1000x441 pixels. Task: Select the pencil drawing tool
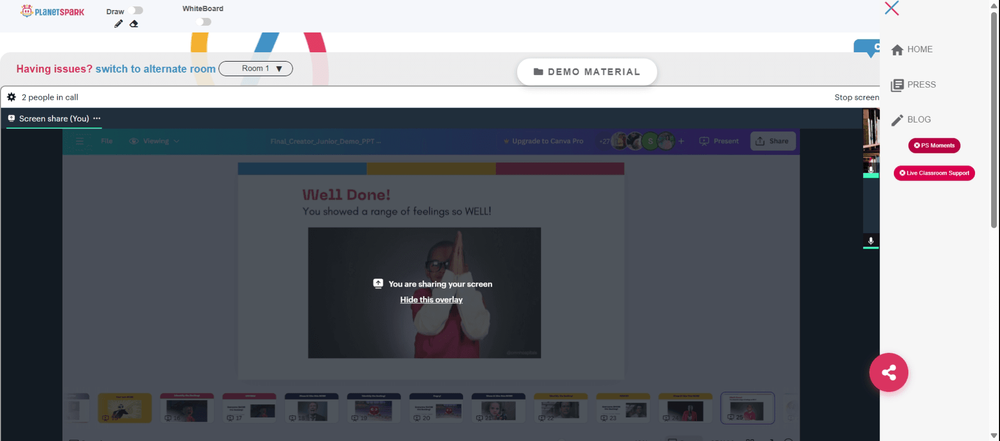(118, 24)
